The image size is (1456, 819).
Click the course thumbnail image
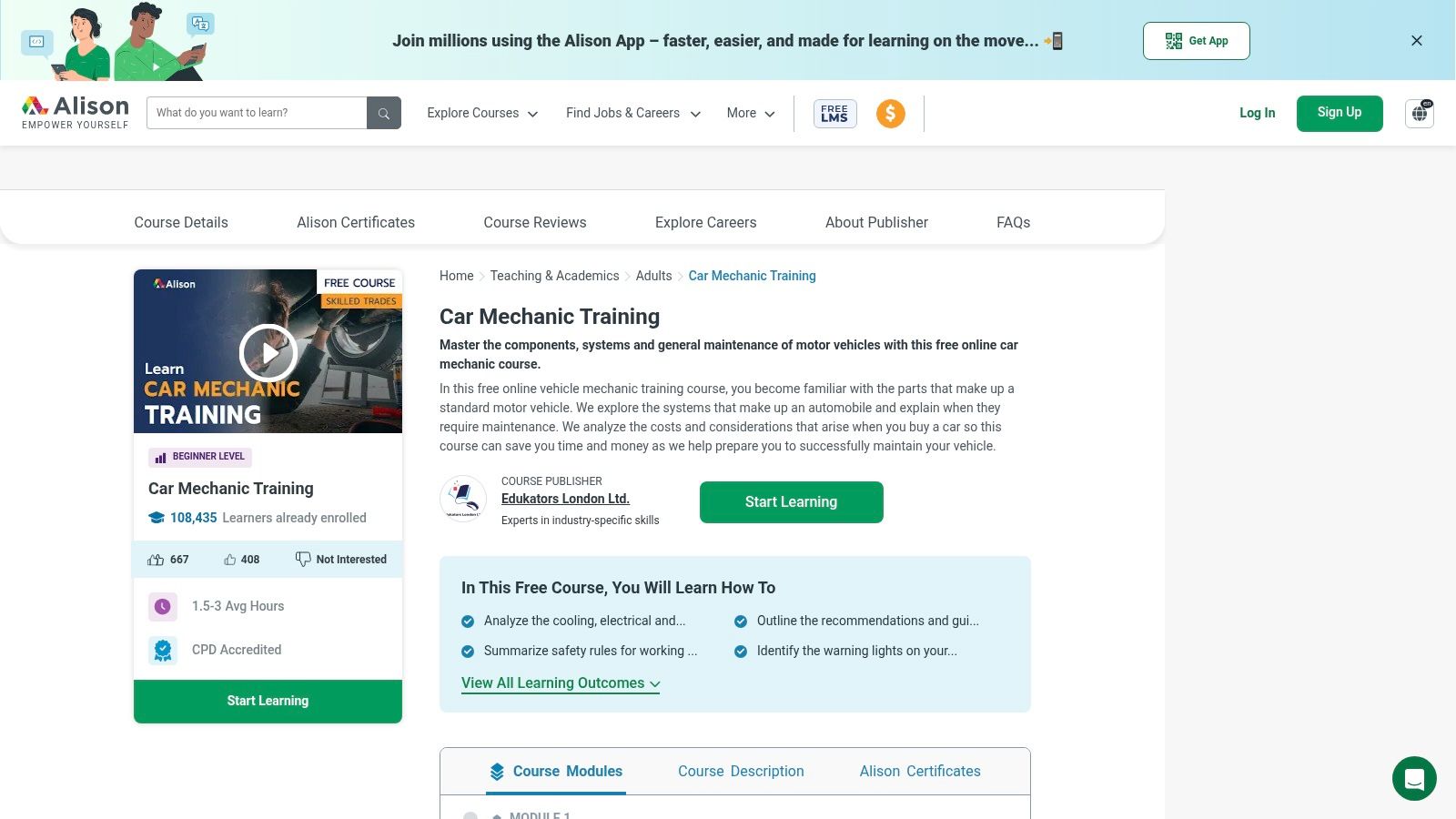268,351
